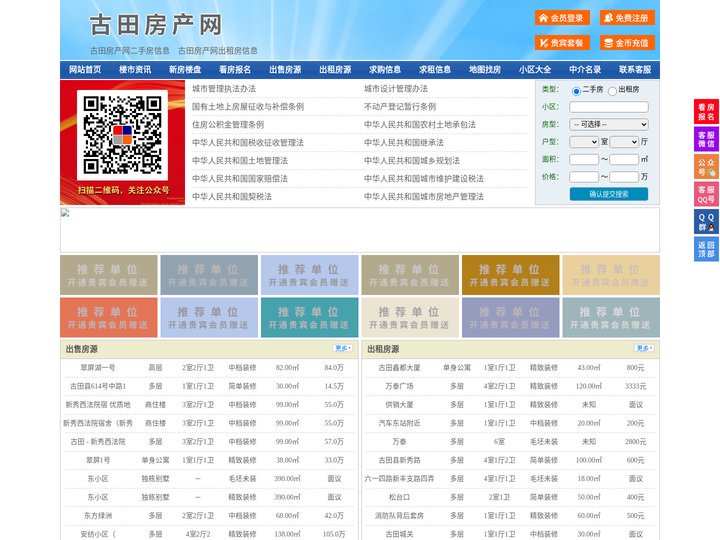
Task: Open the 古田鑫都大厦 rental listing
Action: pyautogui.click(x=399, y=368)
